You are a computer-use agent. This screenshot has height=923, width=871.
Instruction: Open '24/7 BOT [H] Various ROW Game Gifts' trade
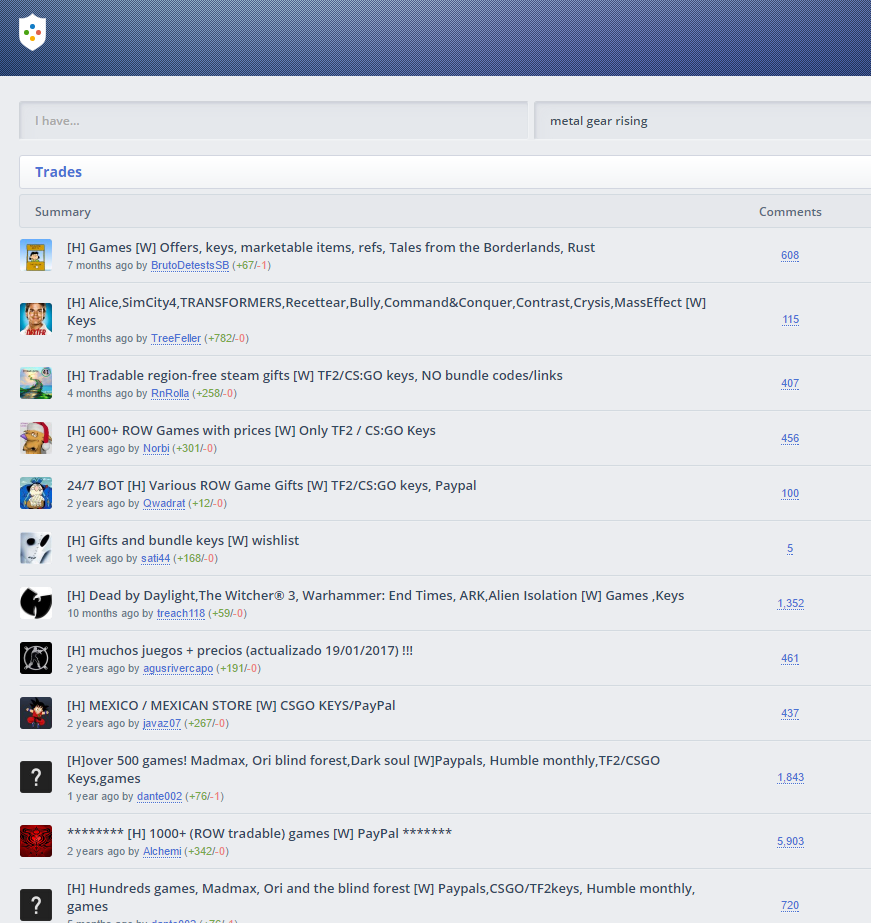pos(272,486)
